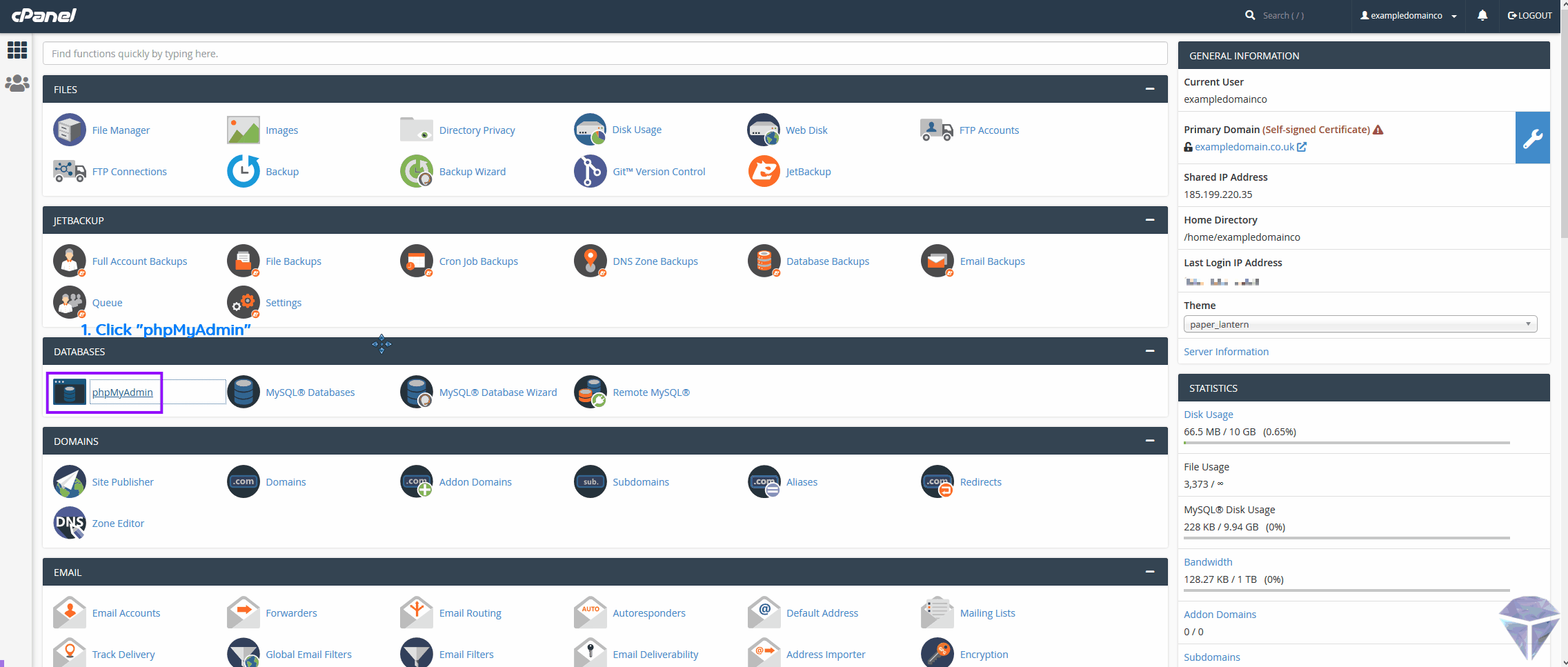This screenshot has width=1568, height=667.
Task: Click the MySQL Disk Usage progress bar
Action: point(1347,538)
